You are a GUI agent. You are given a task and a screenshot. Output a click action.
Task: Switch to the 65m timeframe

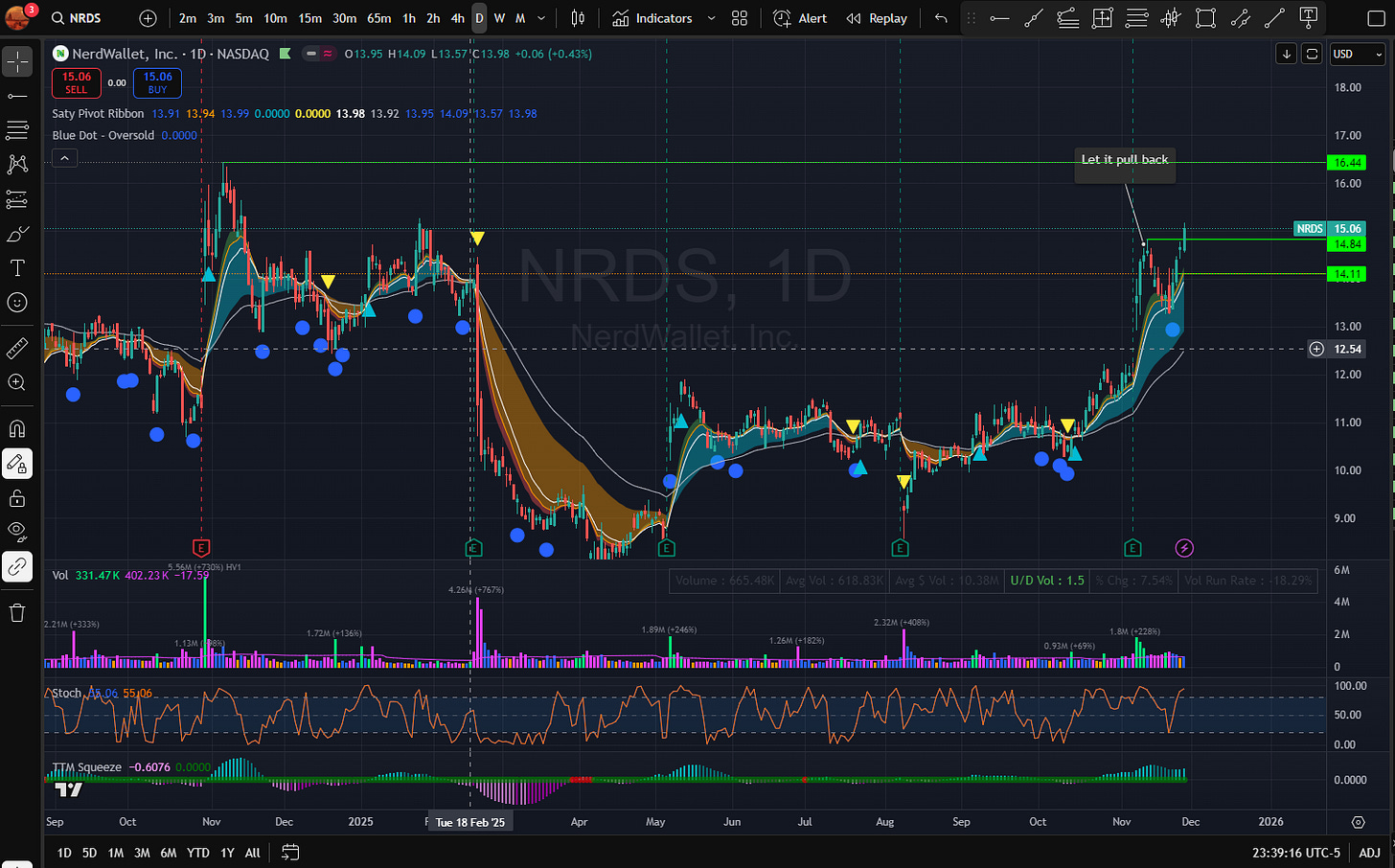click(x=378, y=18)
